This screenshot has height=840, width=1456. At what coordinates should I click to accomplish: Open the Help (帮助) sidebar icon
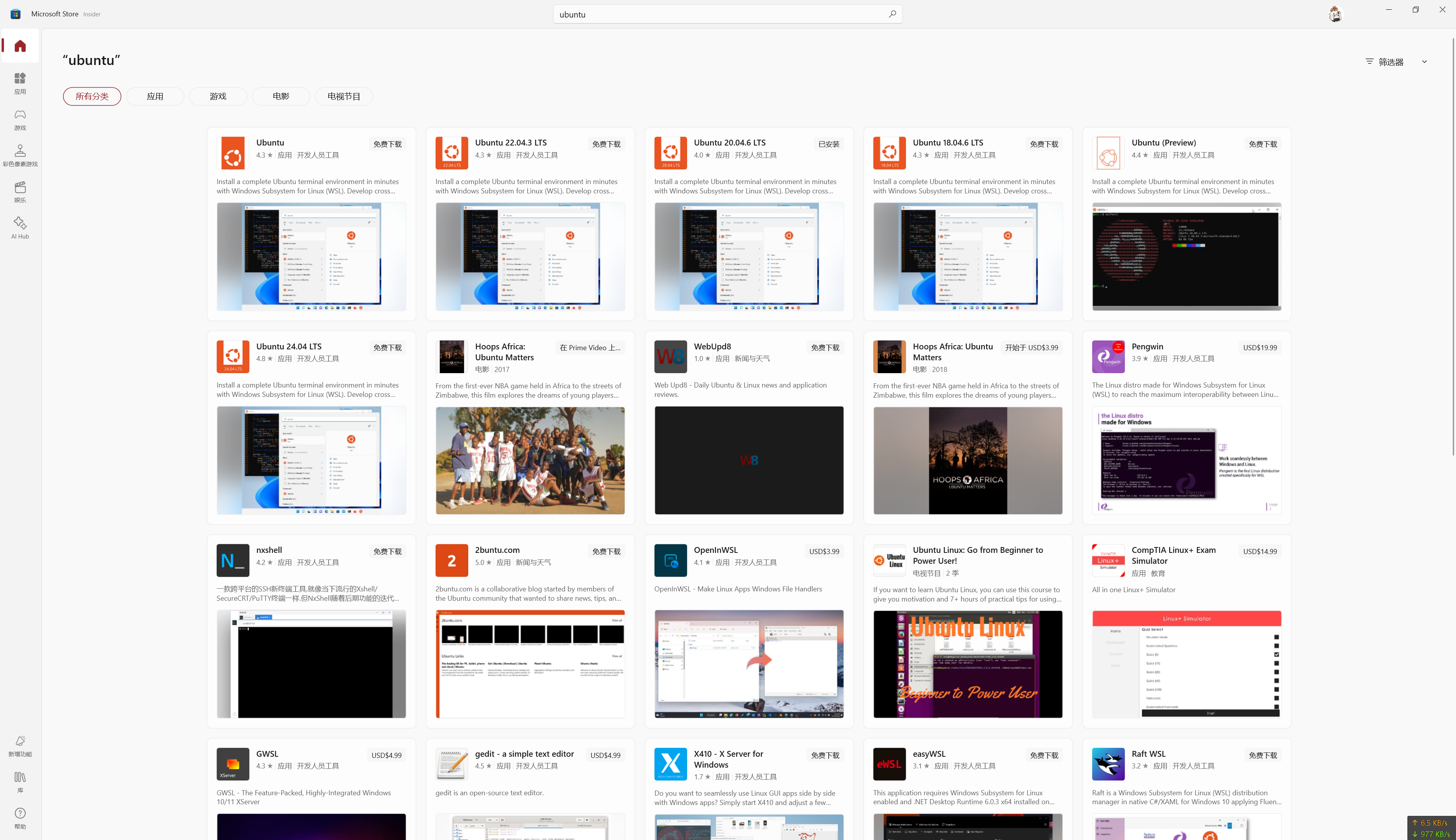coord(20,818)
